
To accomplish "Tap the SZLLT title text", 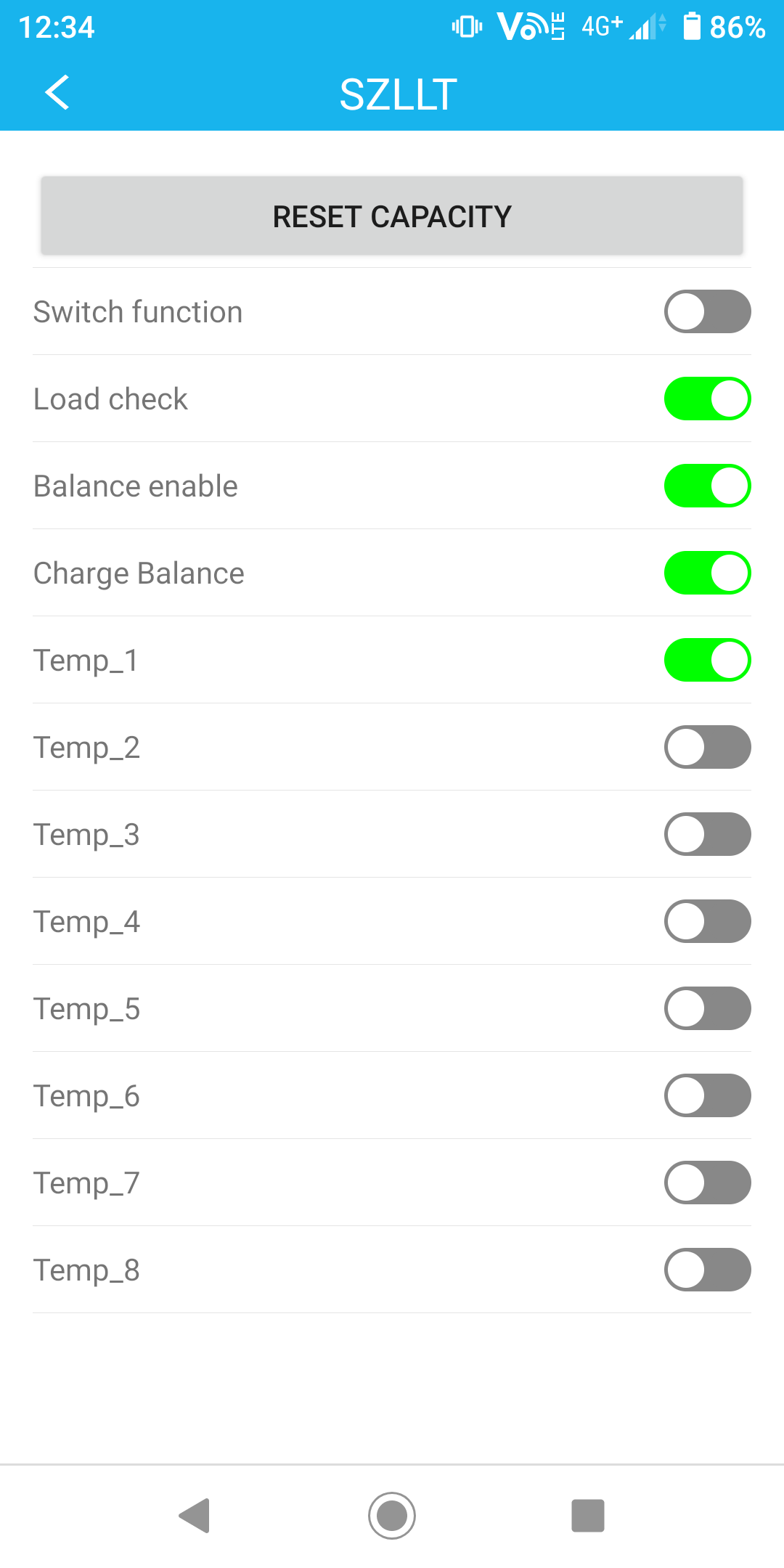I will pyautogui.click(x=399, y=94).
